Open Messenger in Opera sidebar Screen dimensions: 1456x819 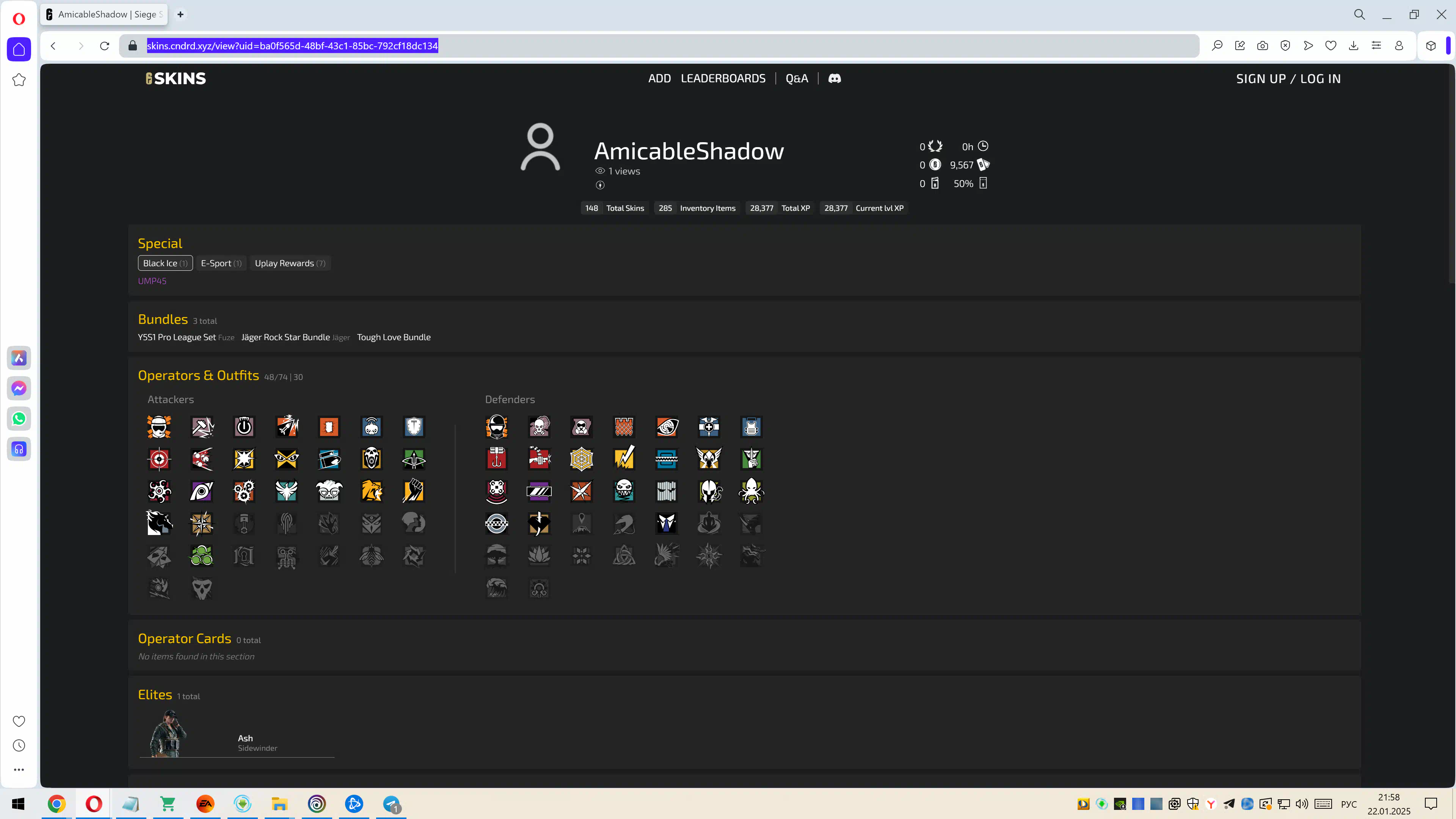19,388
